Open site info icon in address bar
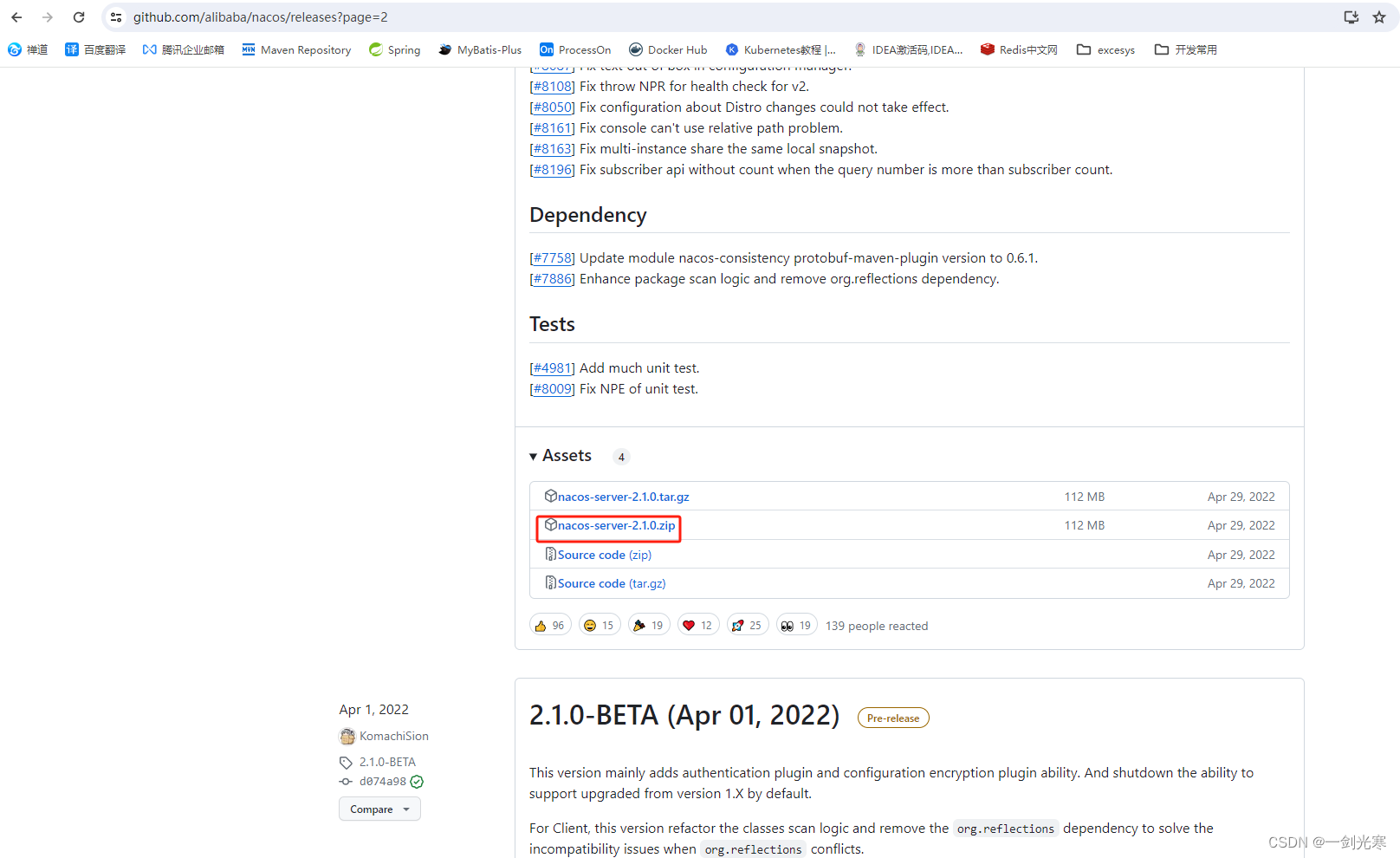1400x858 pixels. pyautogui.click(x=116, y=17)
